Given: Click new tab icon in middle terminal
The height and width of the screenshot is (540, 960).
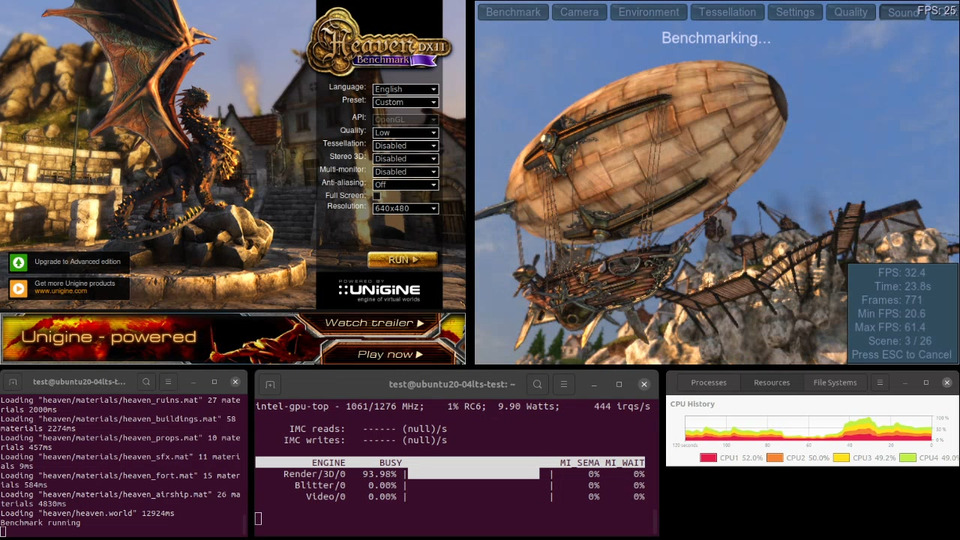Looking at the screenshot, I should tap(270, 384).
